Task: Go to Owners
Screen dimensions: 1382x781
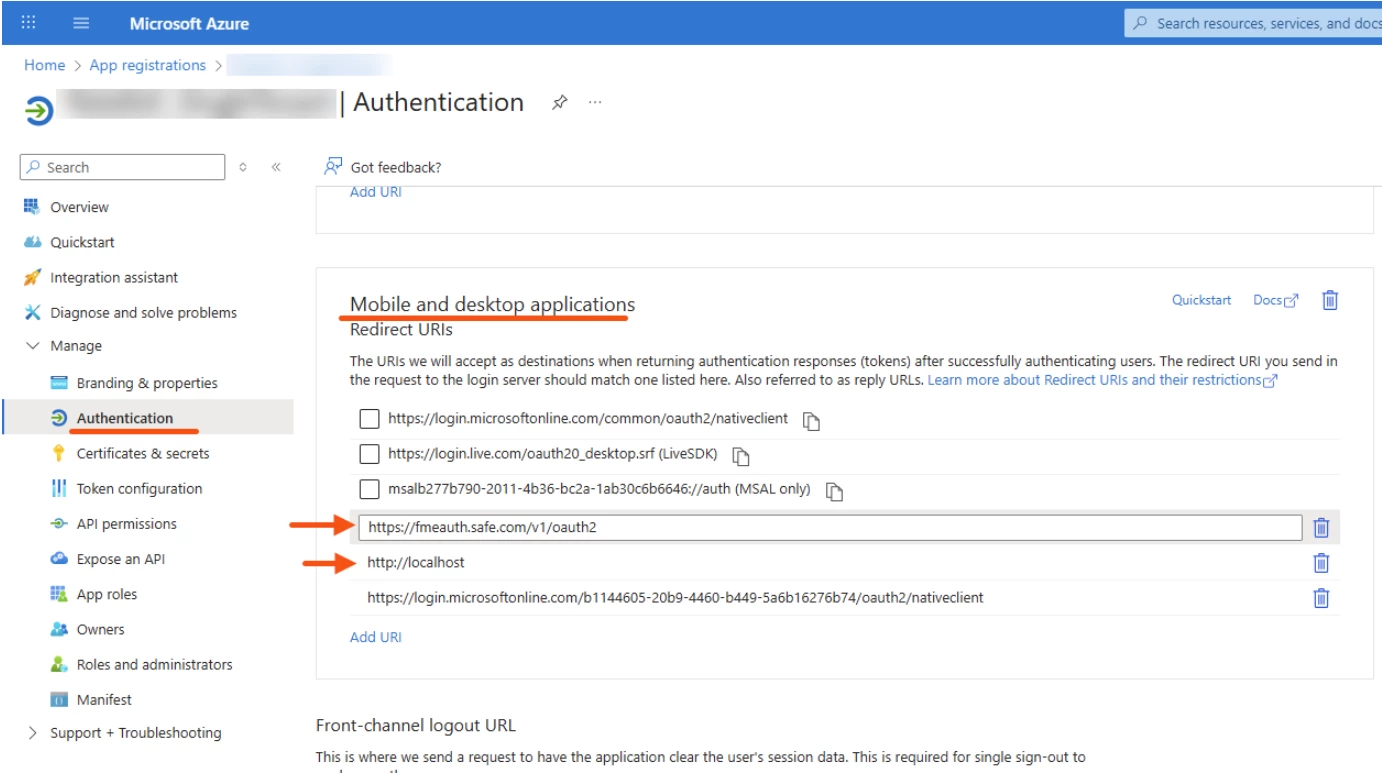Action: click(100, 629)
